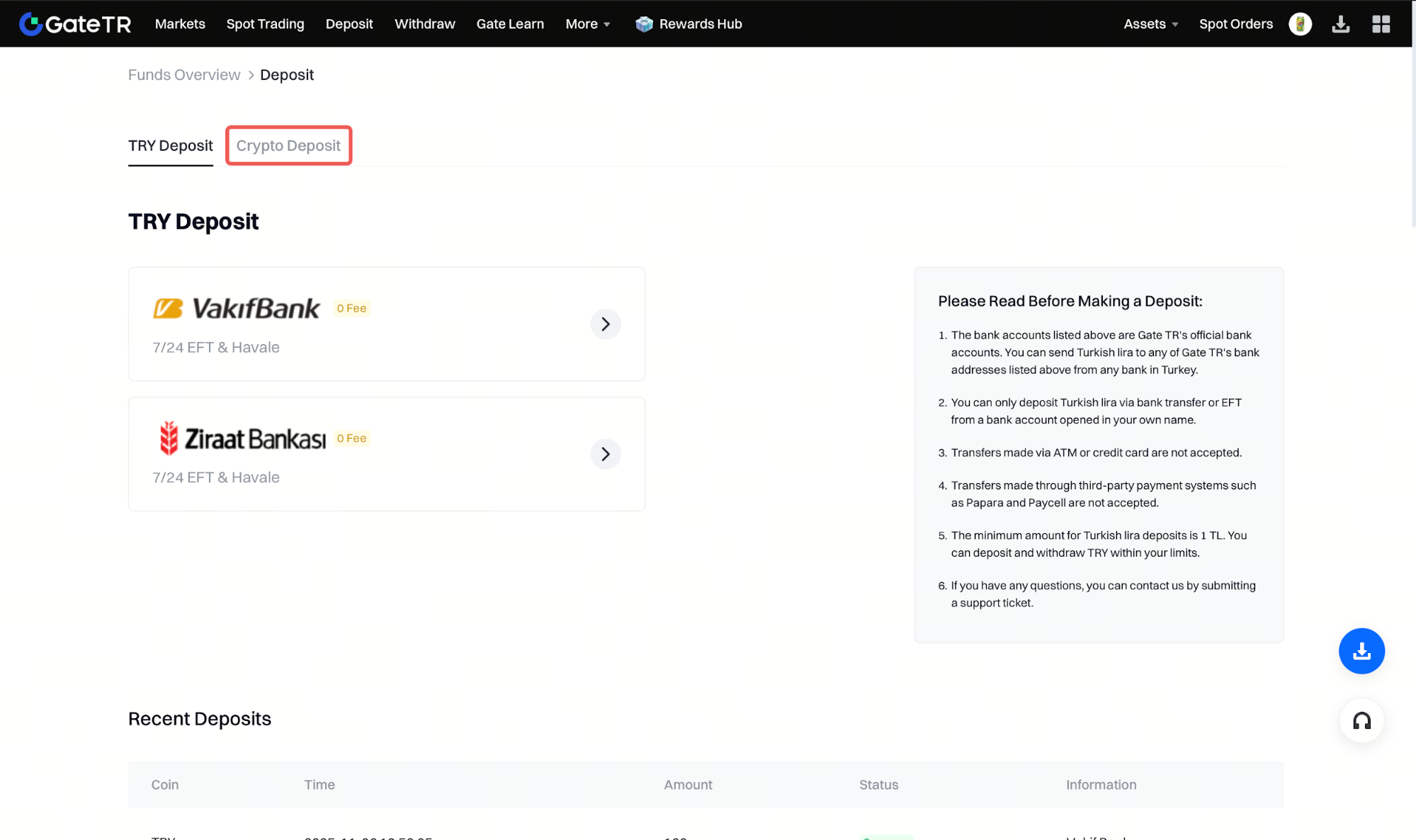Open the More dropdown menu
The image size is (1416, 840).
click(x=587, y=24)
